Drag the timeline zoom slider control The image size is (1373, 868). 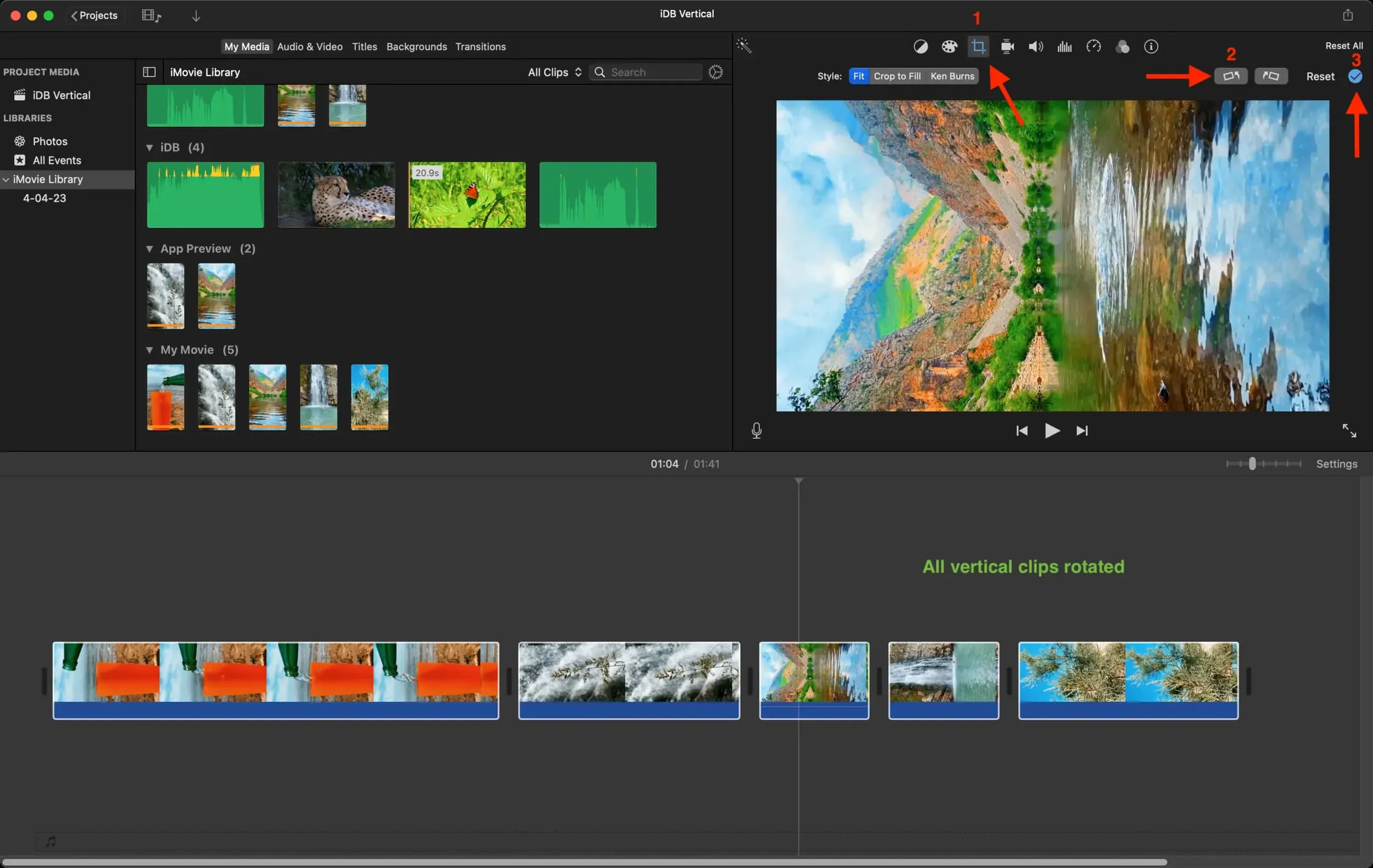[x=1252, y=463]
